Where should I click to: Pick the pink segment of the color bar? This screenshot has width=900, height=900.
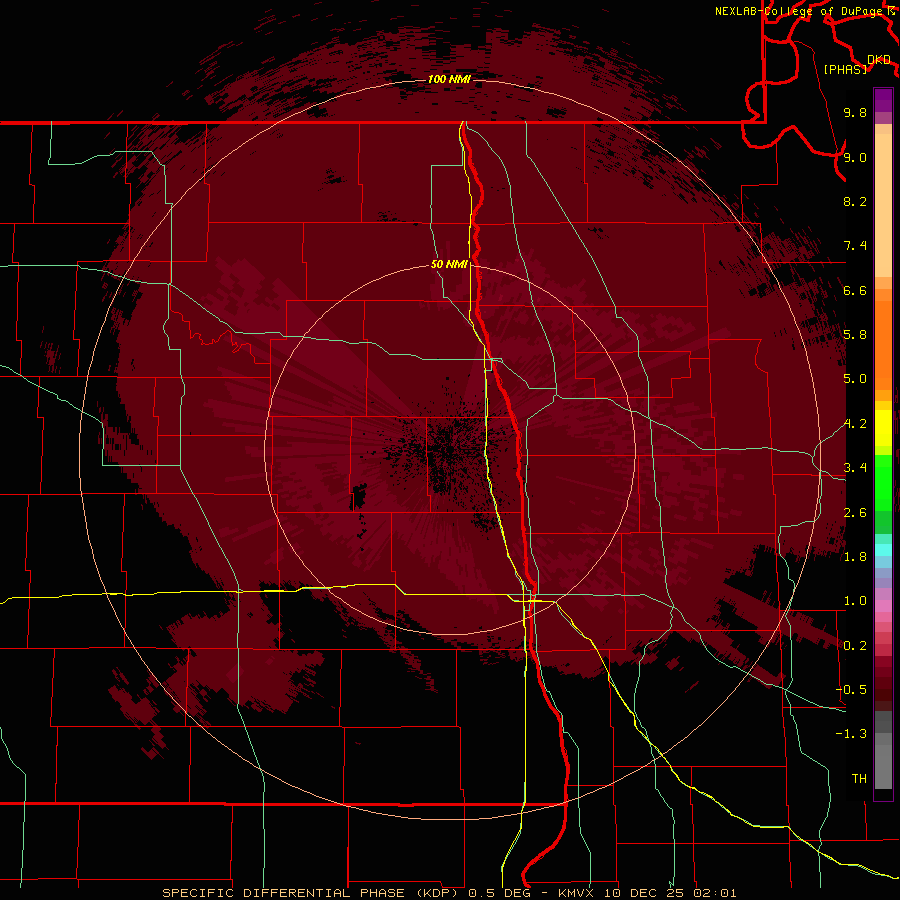[x=883, y=606]
